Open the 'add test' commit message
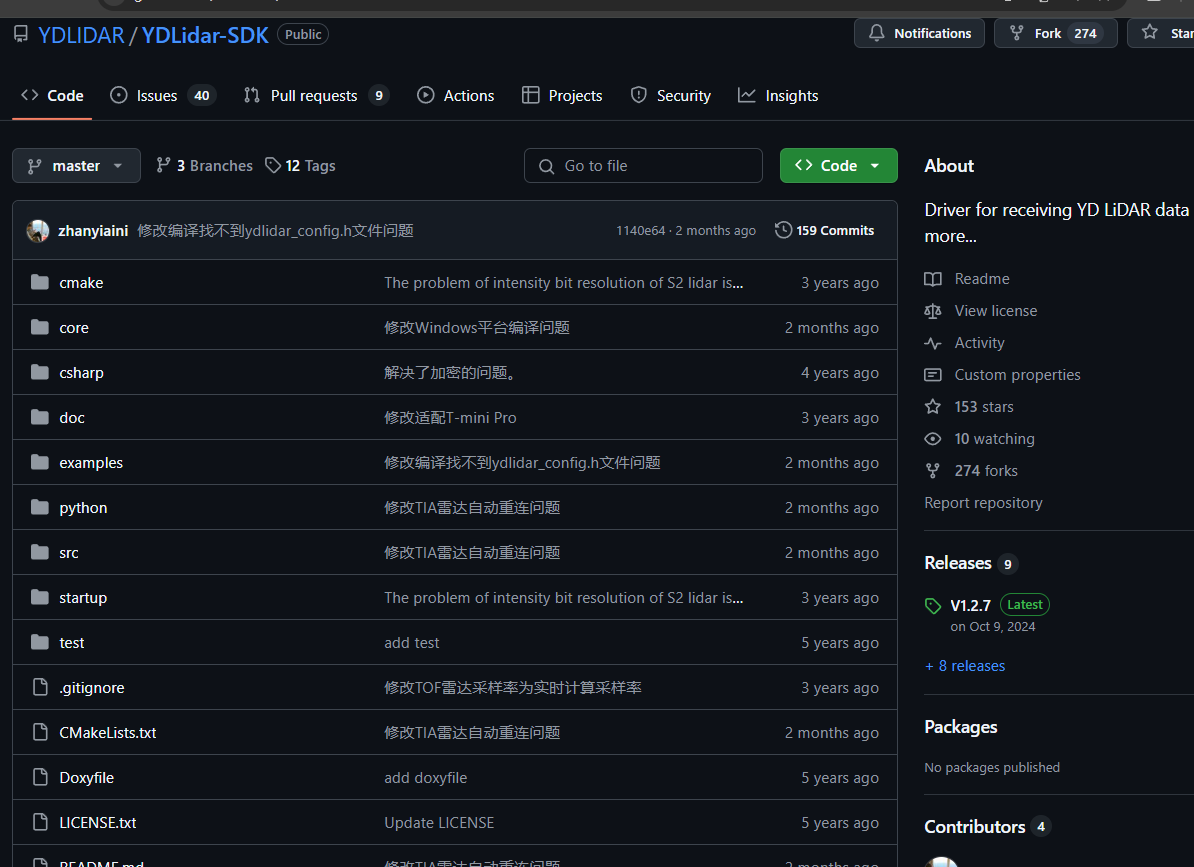1194x867 pixels. click(411, 642)
